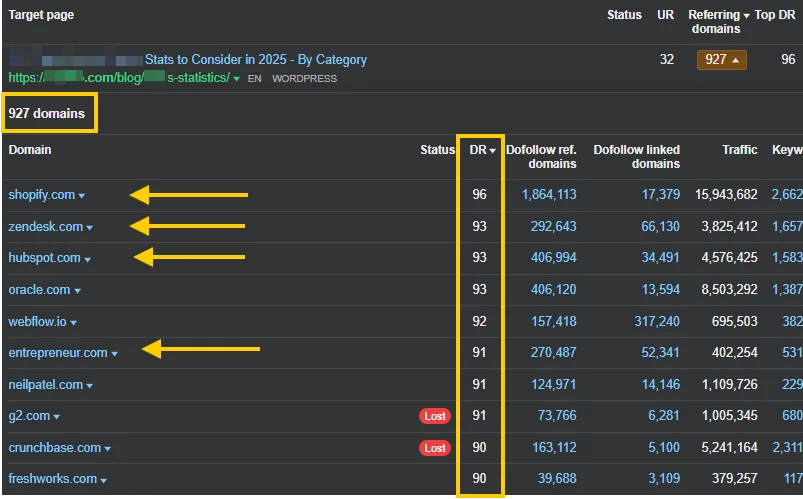The width and height of the screenshot is (803, 499).
Task: Expand dropdown arrow beside oracle.com
Action: point(77,291)
